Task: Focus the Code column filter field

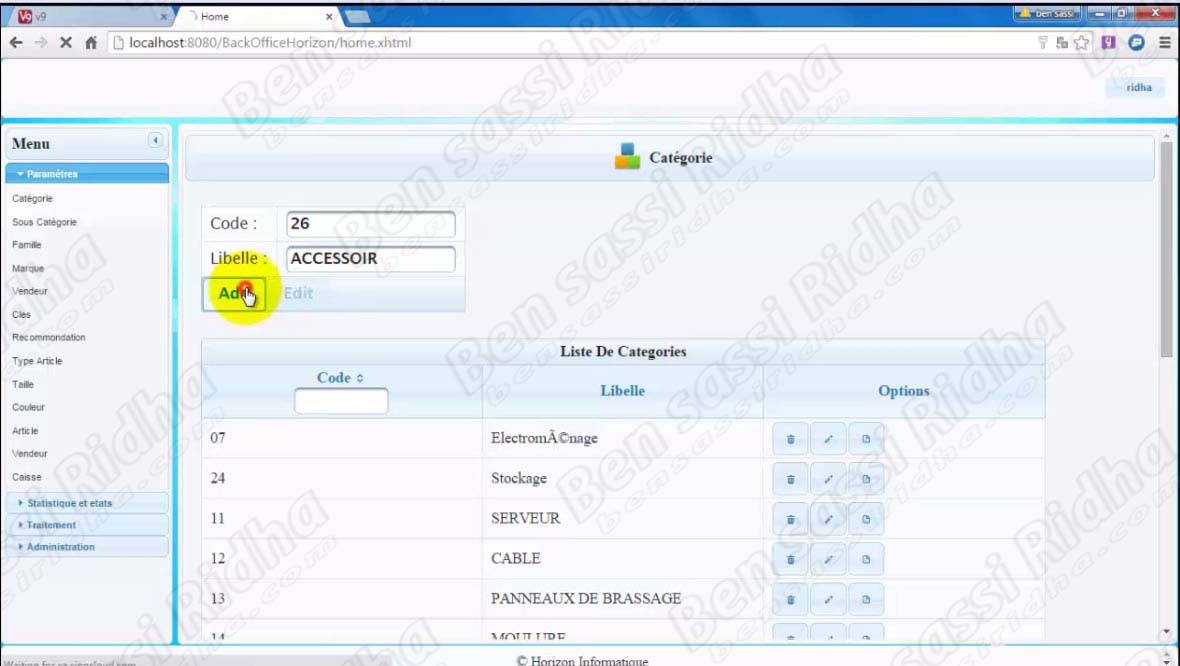Action: [341, 401]
